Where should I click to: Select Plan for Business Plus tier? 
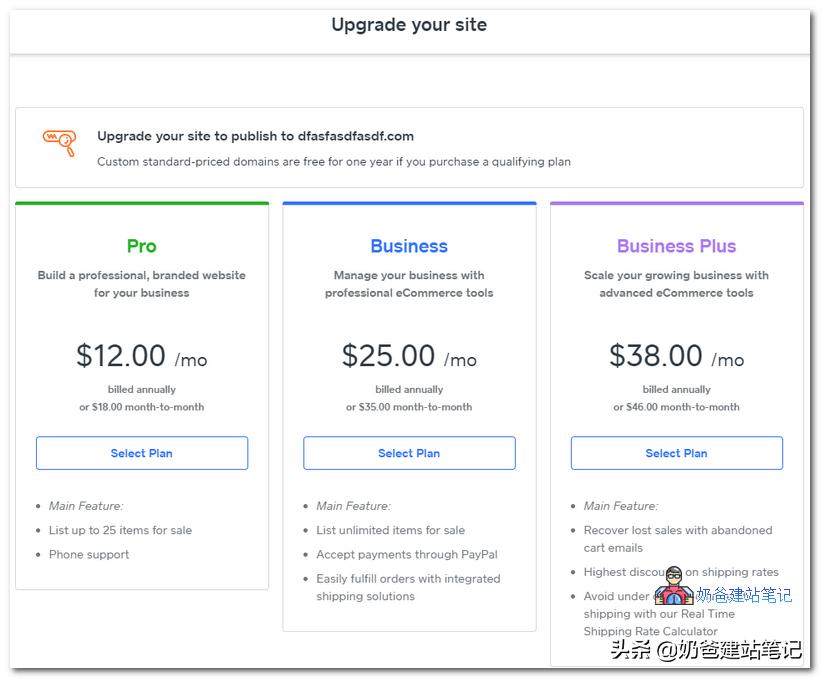(676, 453)
